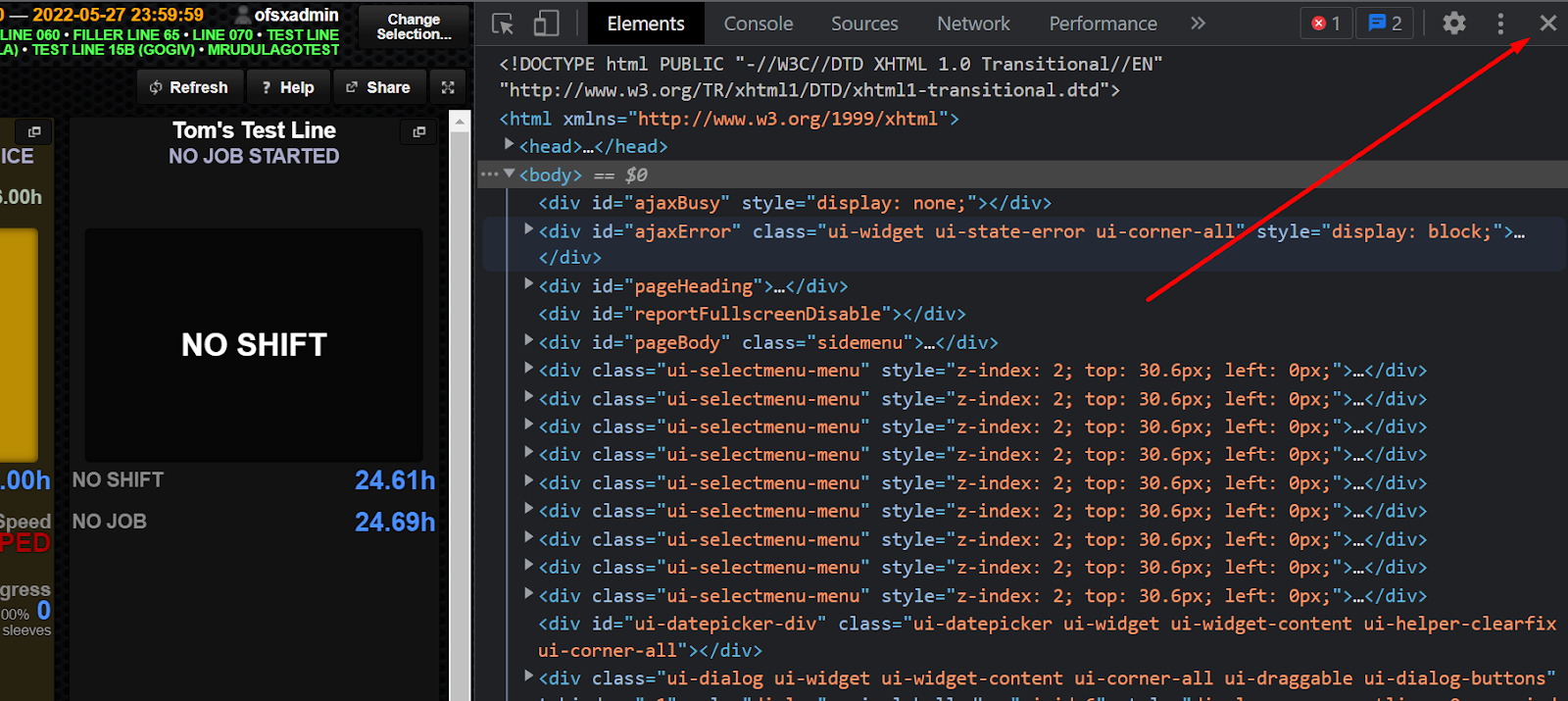This screenshot has width=1568, height=701.
Task: Open the Performance tab
Action: (x=1102, y=24)
